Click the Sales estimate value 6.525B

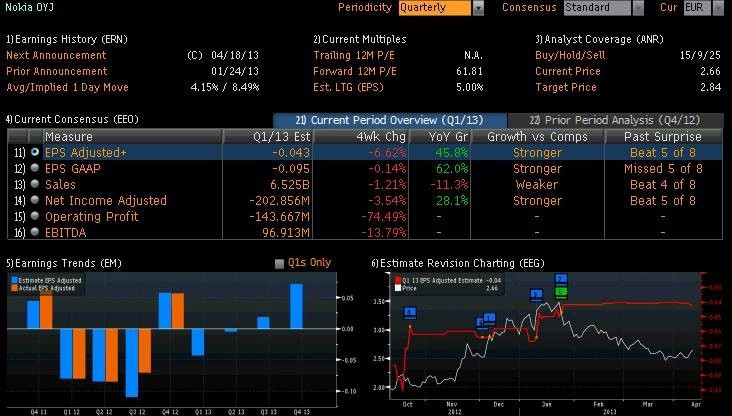click(290, 184)
